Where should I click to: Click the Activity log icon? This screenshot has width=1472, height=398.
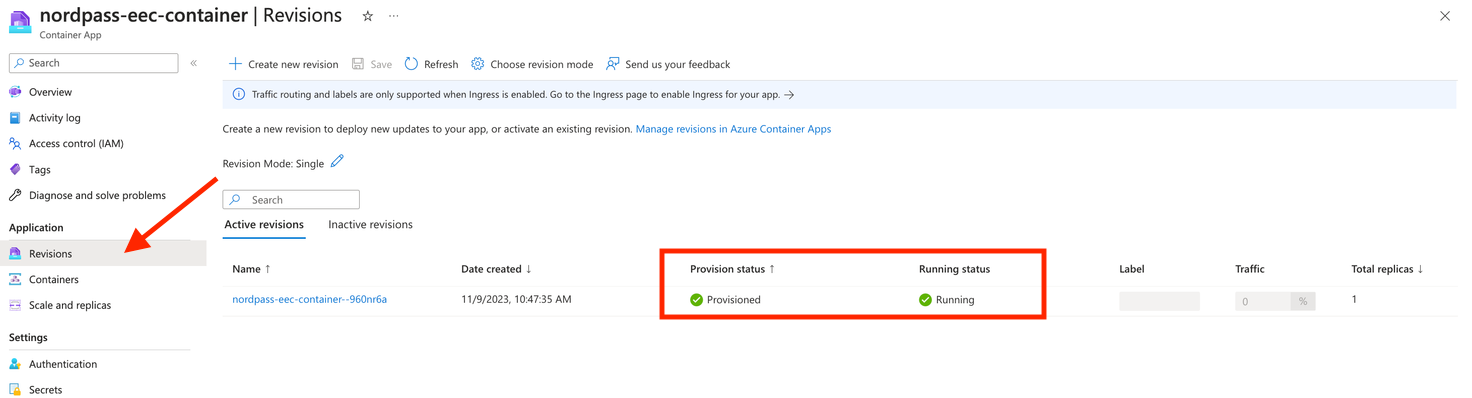point(15,118)
